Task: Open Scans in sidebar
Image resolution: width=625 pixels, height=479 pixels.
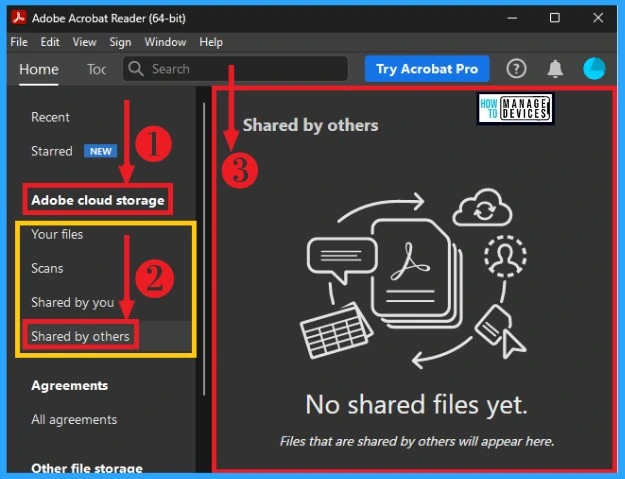Action: coord(47,268)
